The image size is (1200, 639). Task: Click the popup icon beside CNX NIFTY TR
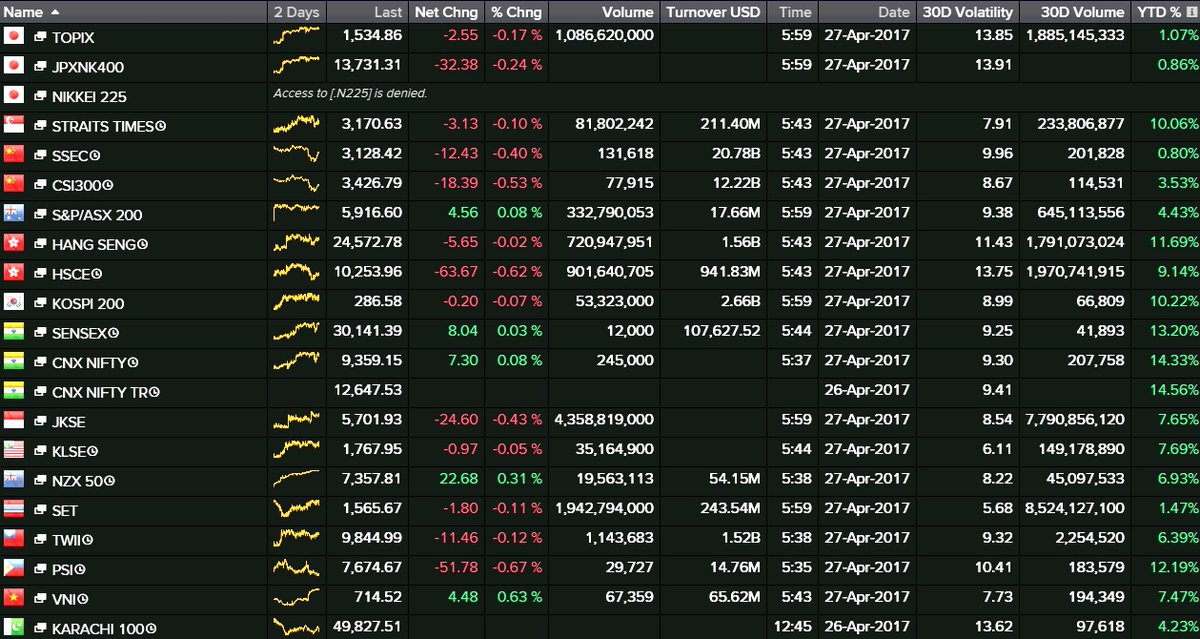[40, 392]
